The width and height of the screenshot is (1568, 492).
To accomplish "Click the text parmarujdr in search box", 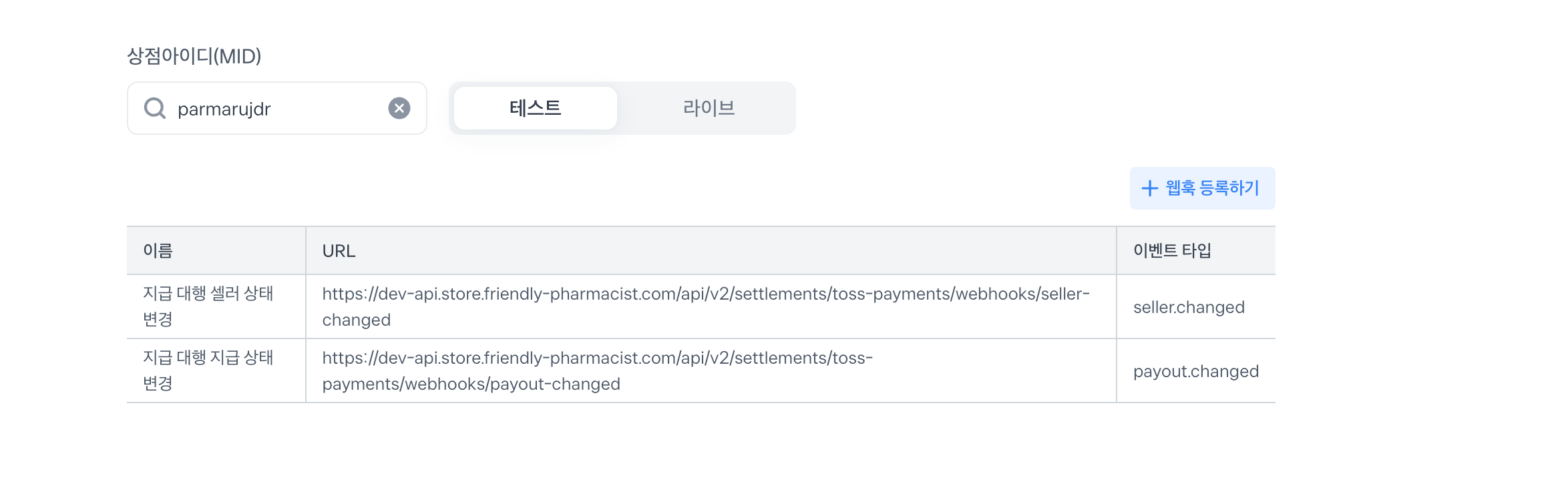I will [224, 109].
